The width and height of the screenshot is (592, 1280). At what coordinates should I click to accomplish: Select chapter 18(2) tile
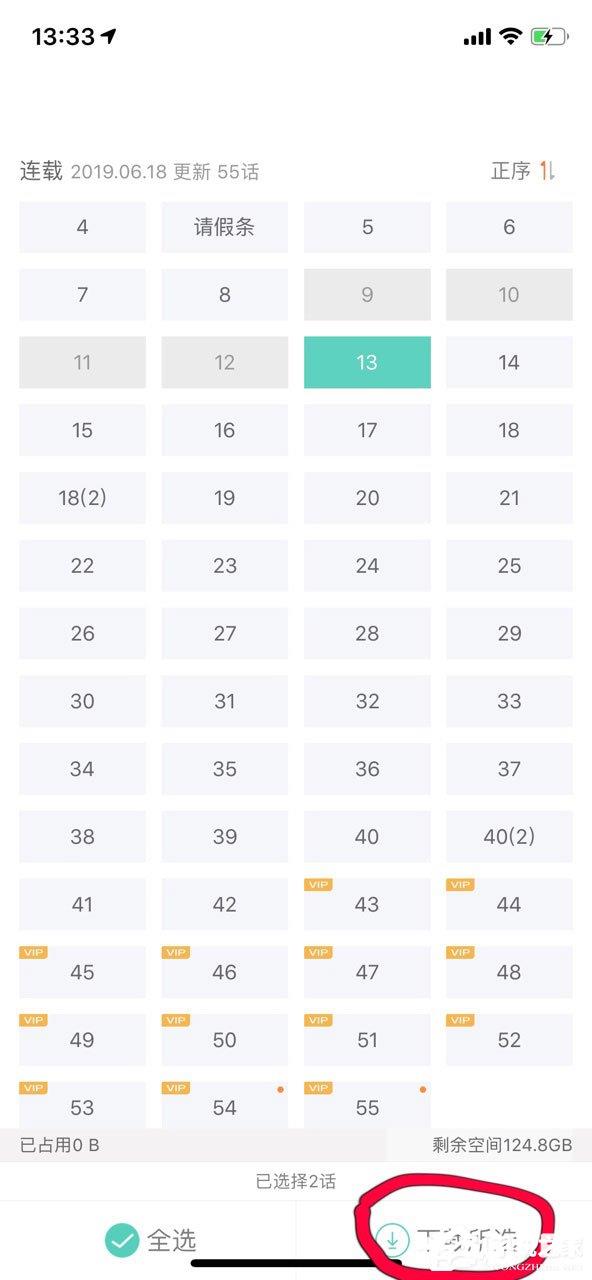pos(82,498)
